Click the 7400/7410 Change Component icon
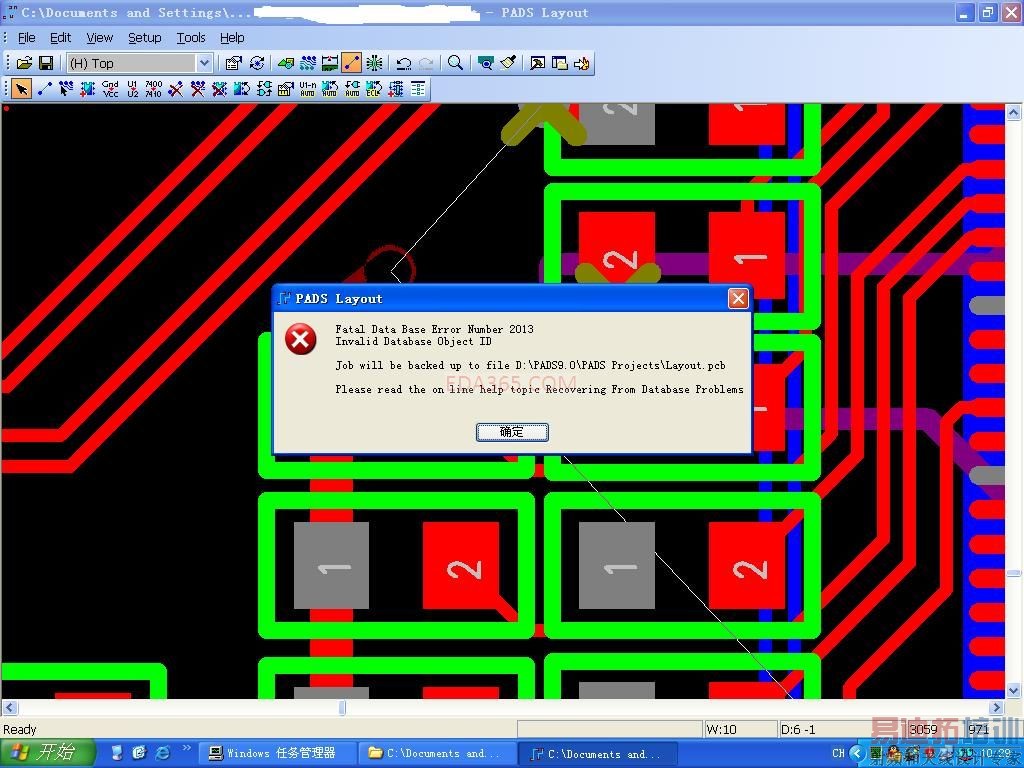1024x768 pixels. [x=153, y=89]
